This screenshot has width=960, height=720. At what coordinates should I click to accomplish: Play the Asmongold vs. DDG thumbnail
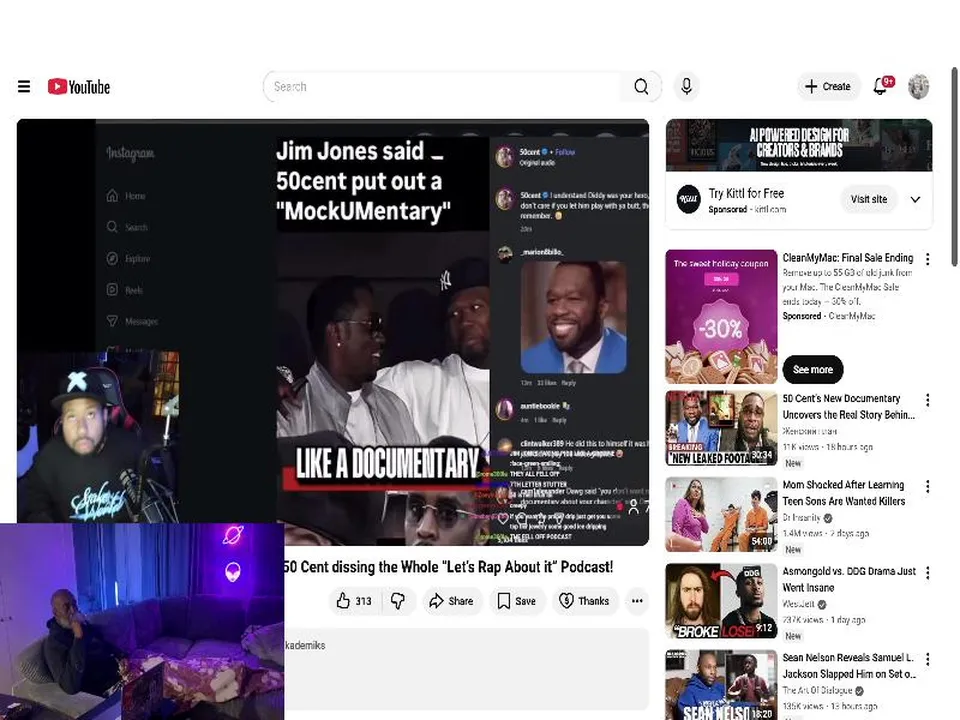point(721,601)
